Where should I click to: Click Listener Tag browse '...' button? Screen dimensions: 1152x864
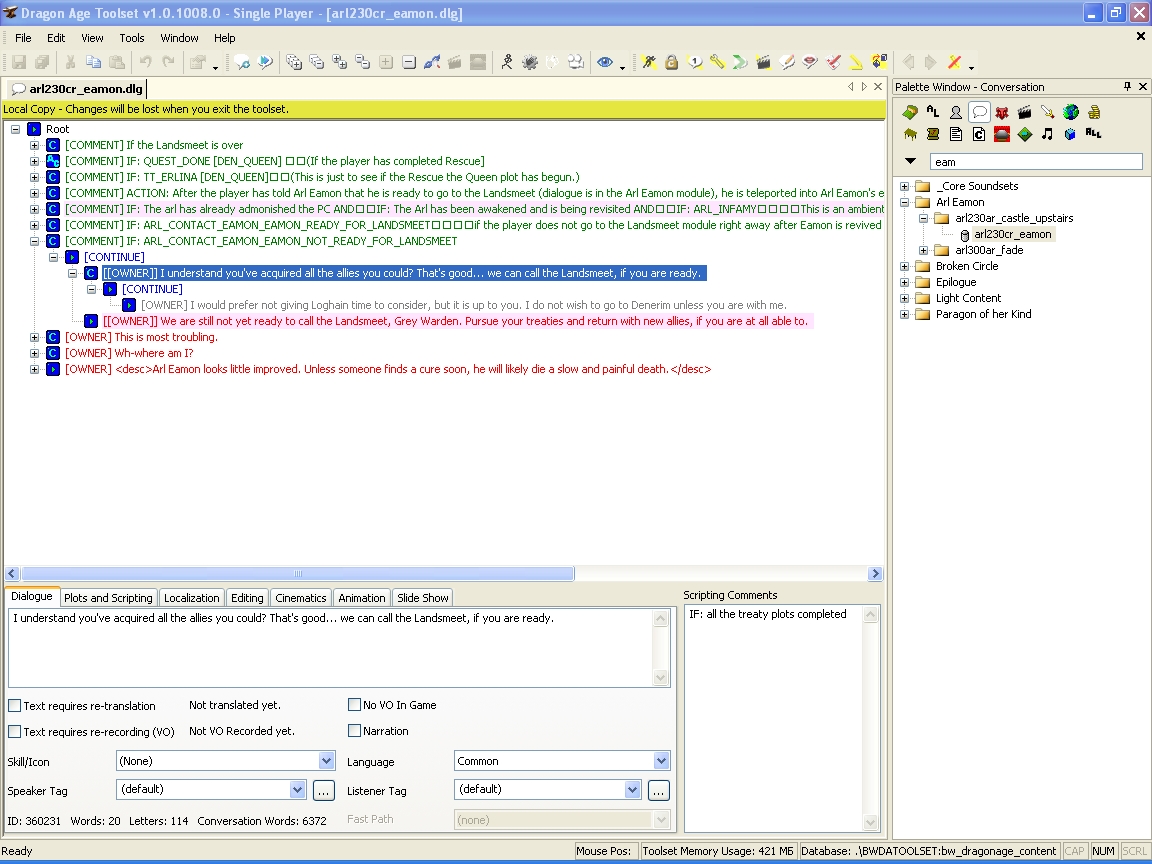[658, 790]
